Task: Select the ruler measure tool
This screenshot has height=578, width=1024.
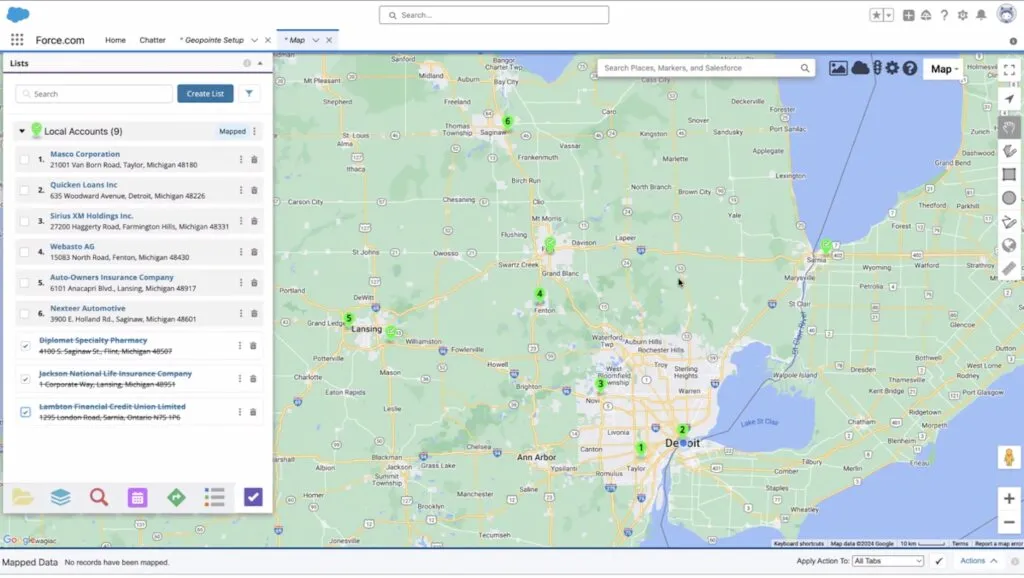Action: click(x=1009, y=268)
